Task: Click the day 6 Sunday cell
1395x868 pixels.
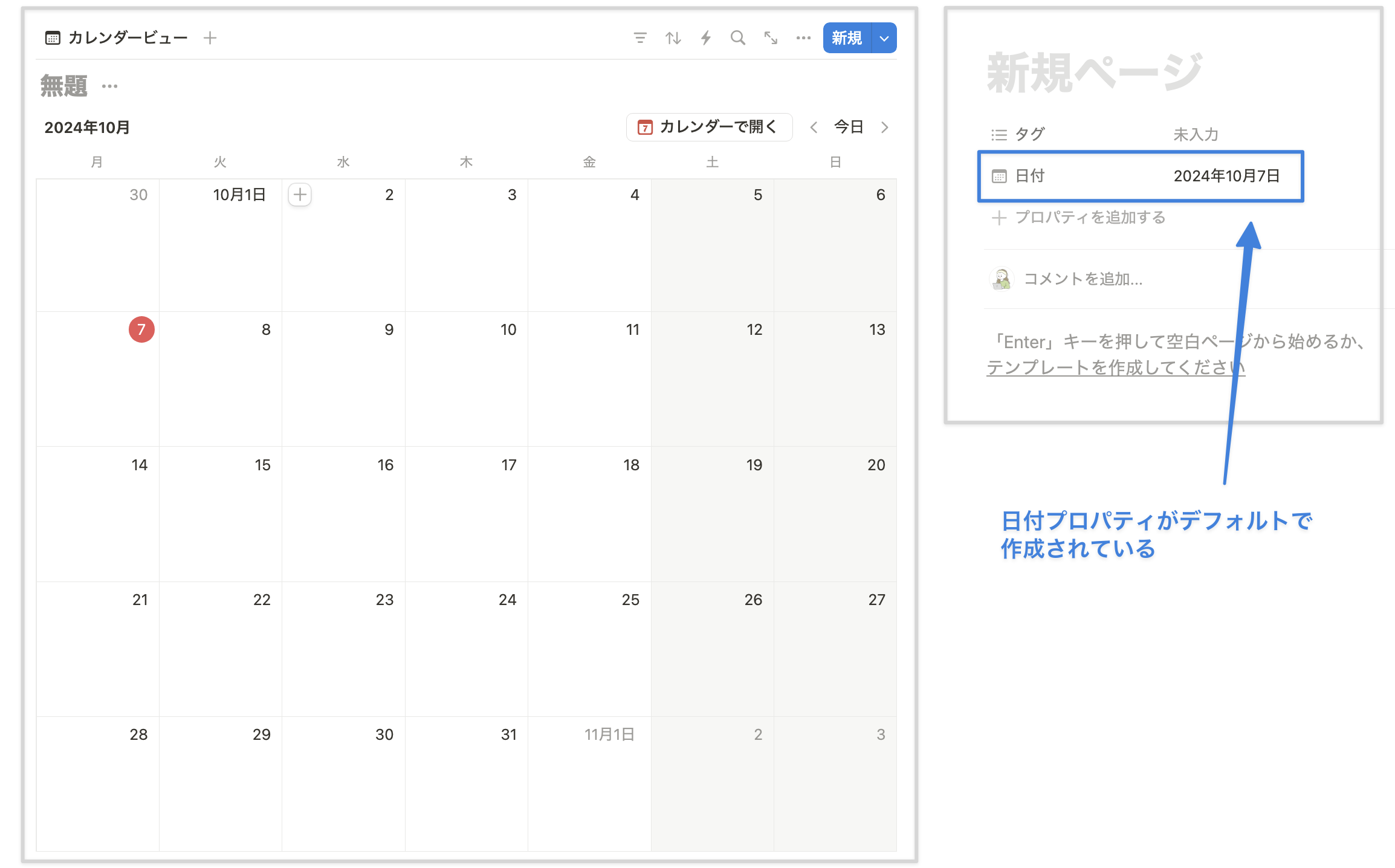Action: tap(835, 245)
